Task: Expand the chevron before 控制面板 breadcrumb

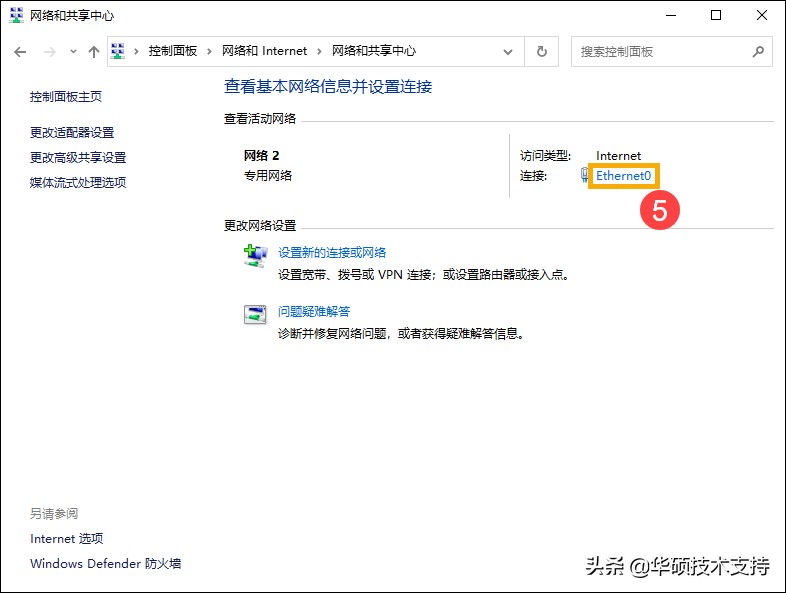Action: (136, 51)
